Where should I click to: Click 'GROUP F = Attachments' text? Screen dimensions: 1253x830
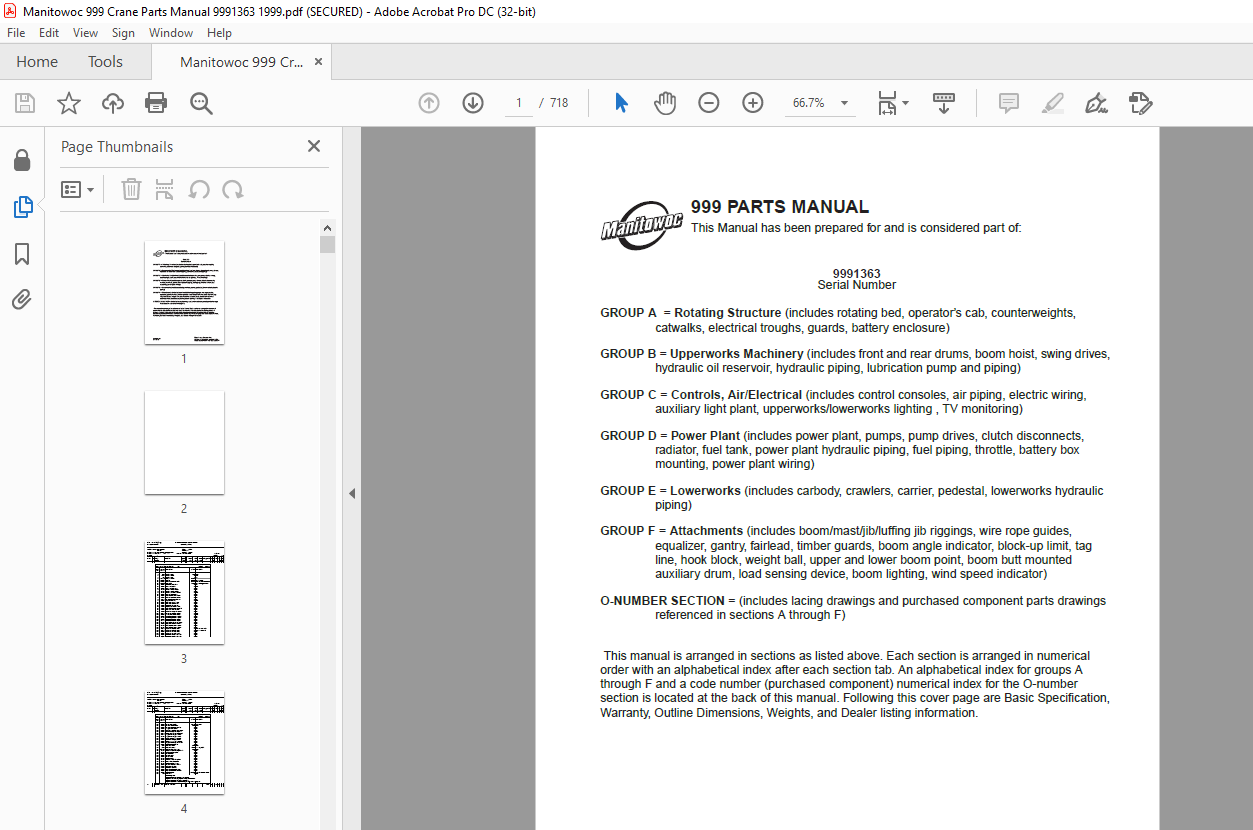[x=672, y=531]
